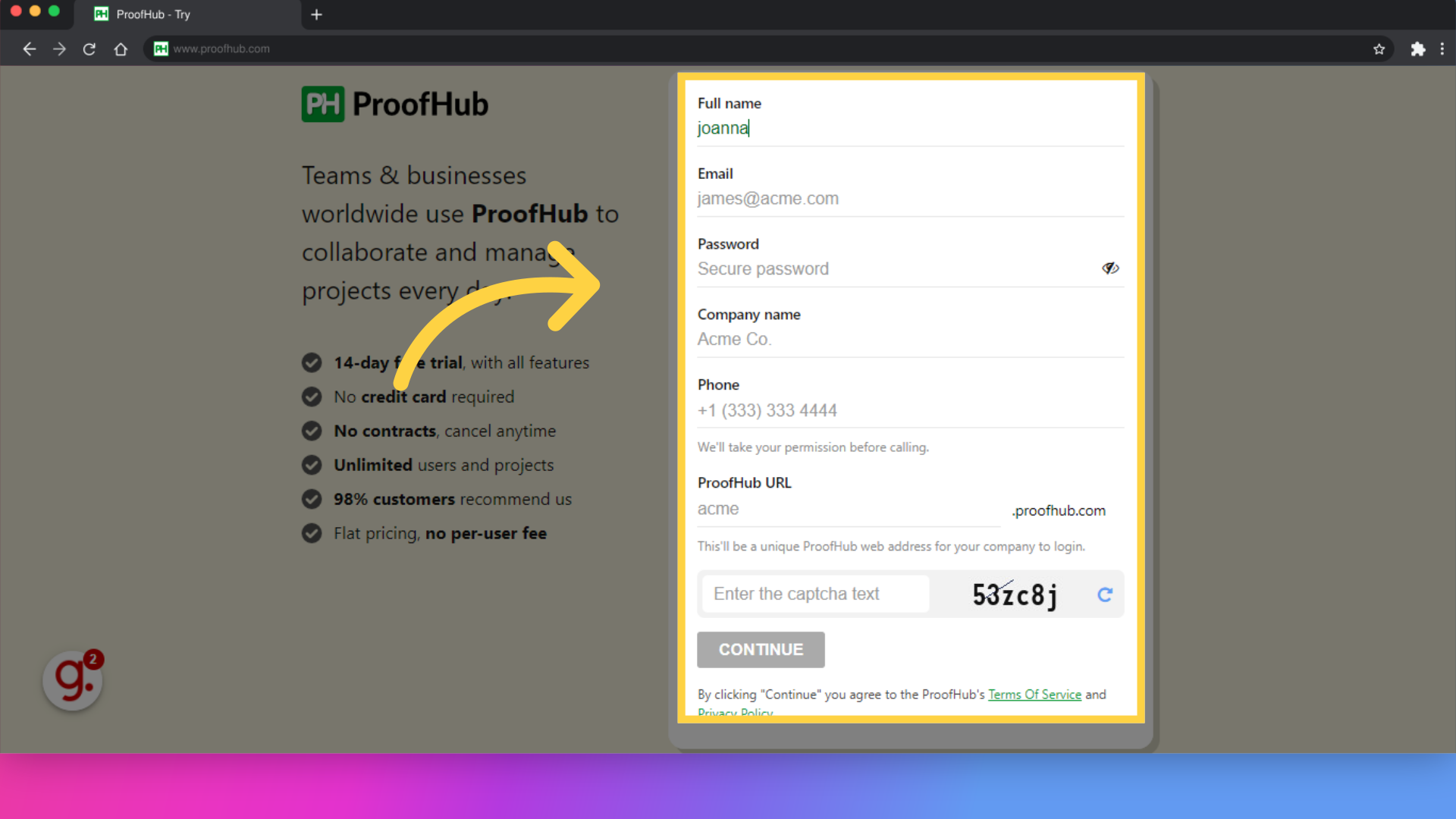Image resolution: width=1456 pixels, height=819 pixels.
Task: Click the browser home icon
Action: (121, 48)
